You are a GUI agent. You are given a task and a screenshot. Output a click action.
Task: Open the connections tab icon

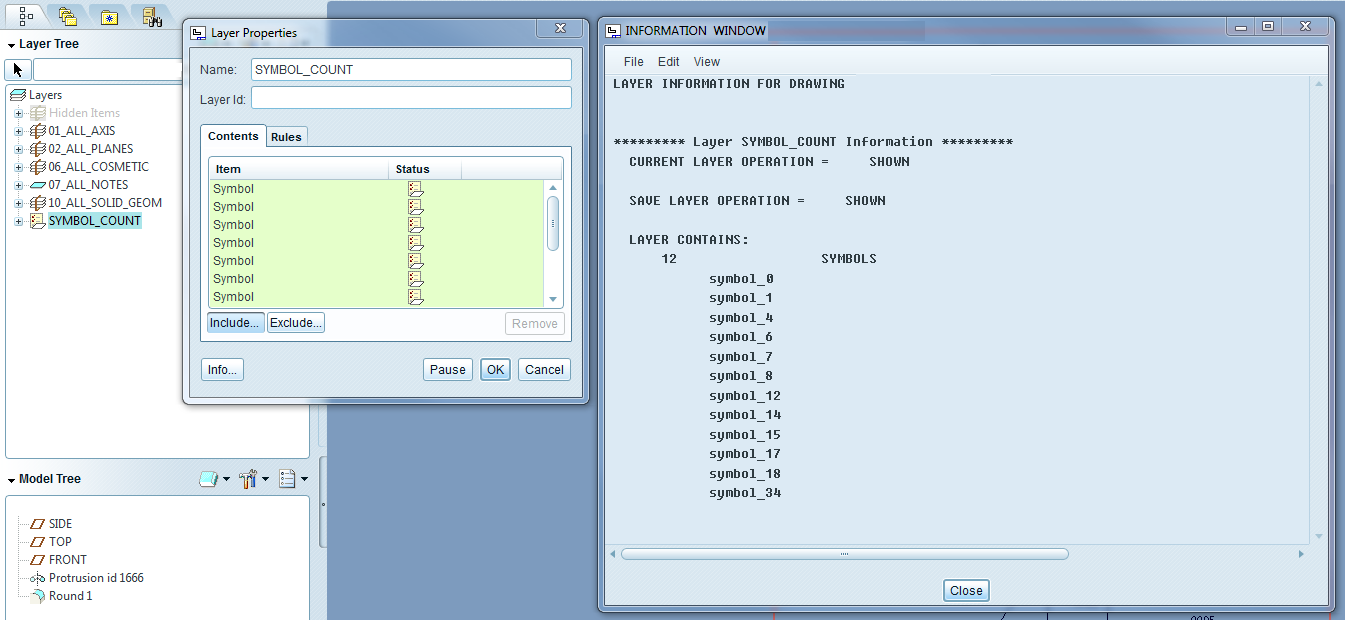[x=151, y=15]
